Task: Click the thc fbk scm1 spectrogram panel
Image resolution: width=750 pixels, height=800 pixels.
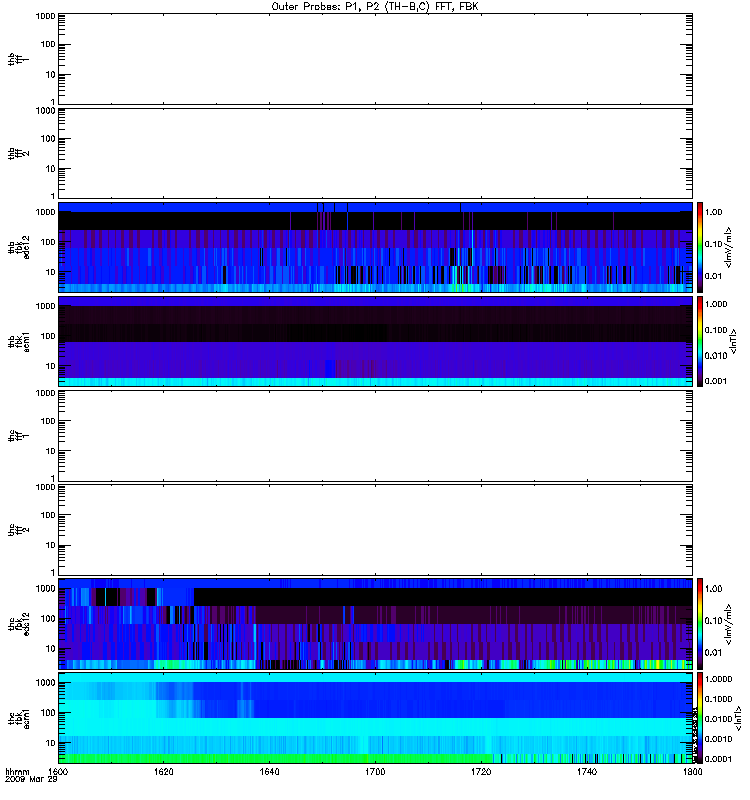Action: (375, 718)
